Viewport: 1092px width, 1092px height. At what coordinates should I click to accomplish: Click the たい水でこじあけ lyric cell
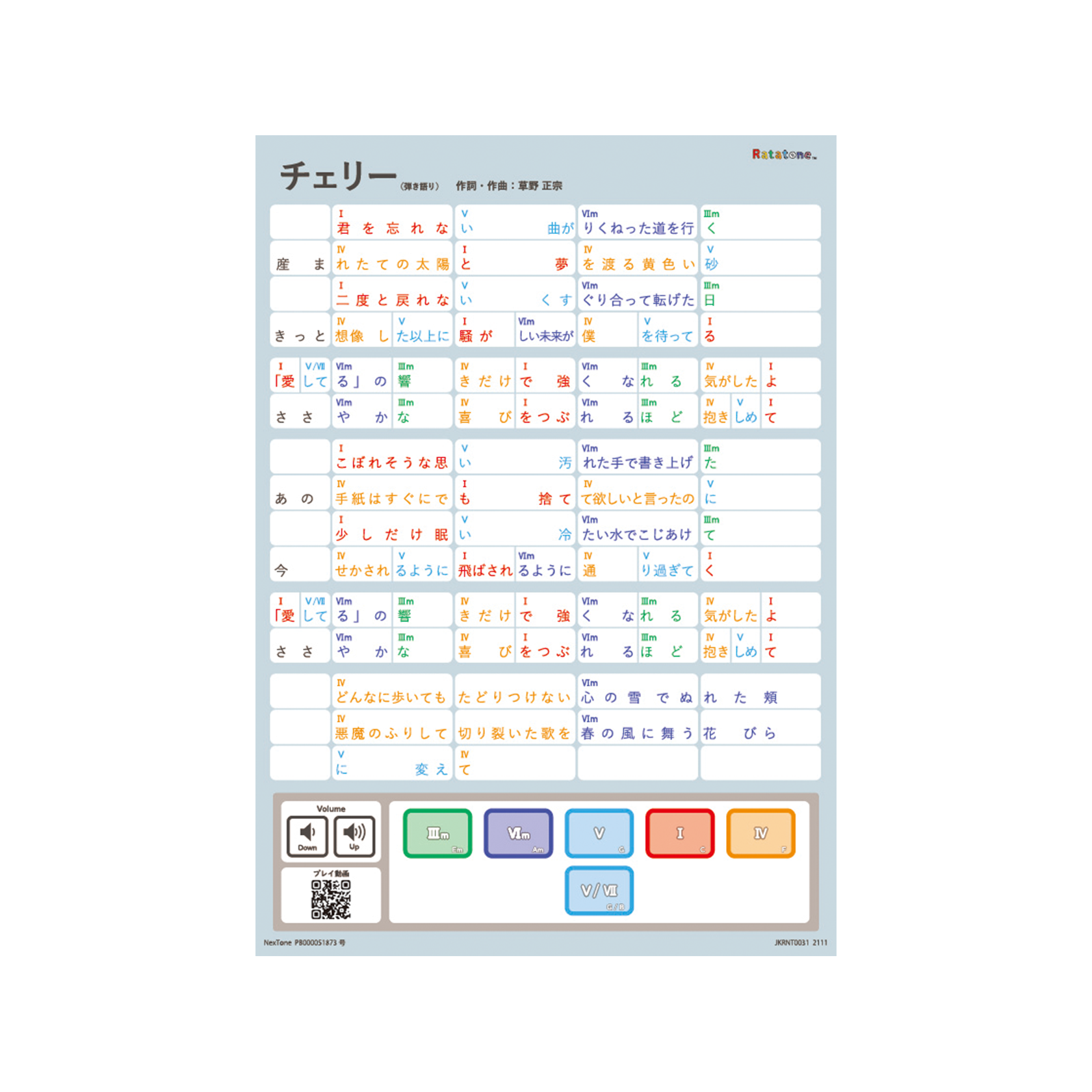638,528
